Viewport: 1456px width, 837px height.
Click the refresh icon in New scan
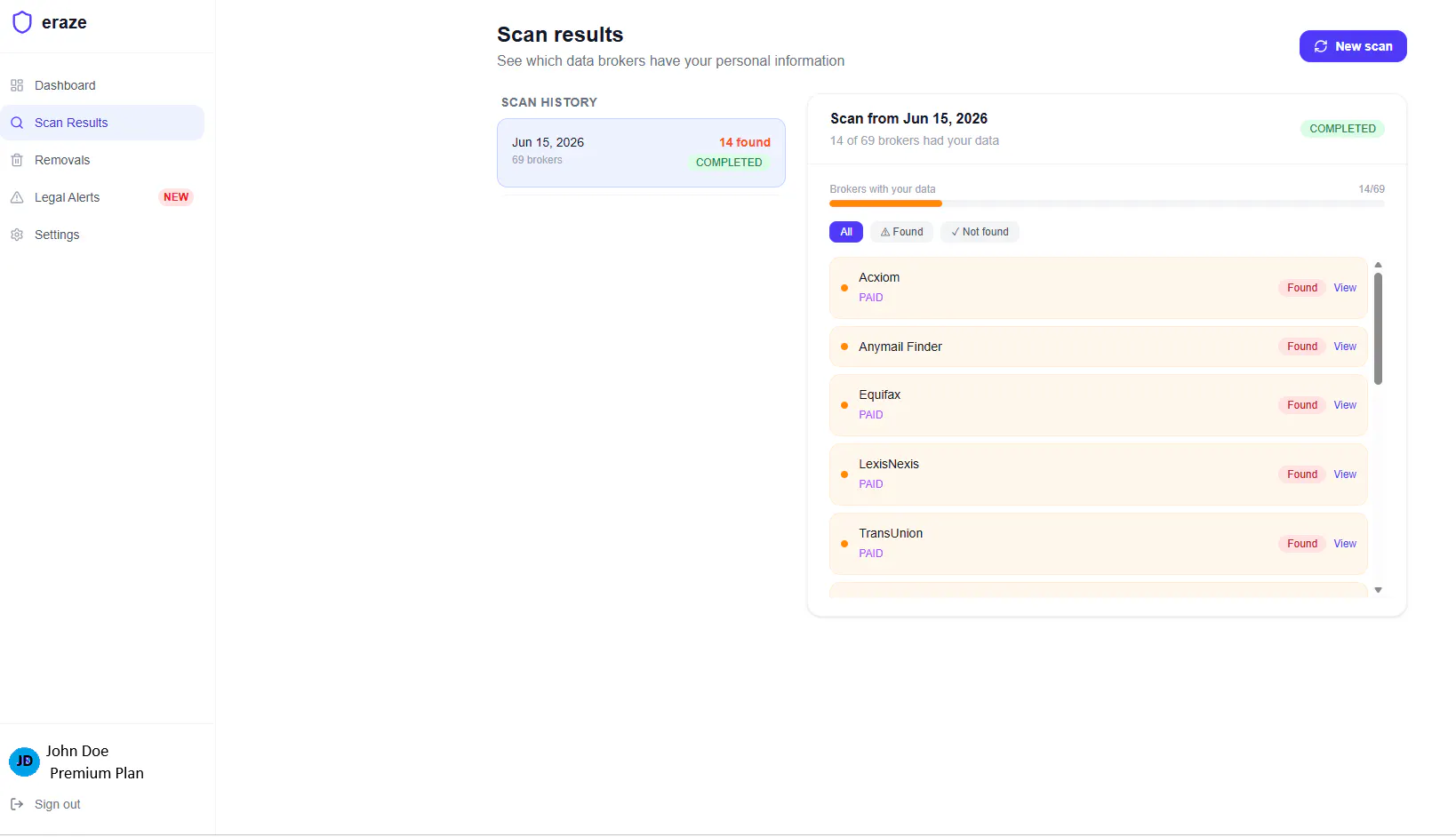coord(1321,46)
